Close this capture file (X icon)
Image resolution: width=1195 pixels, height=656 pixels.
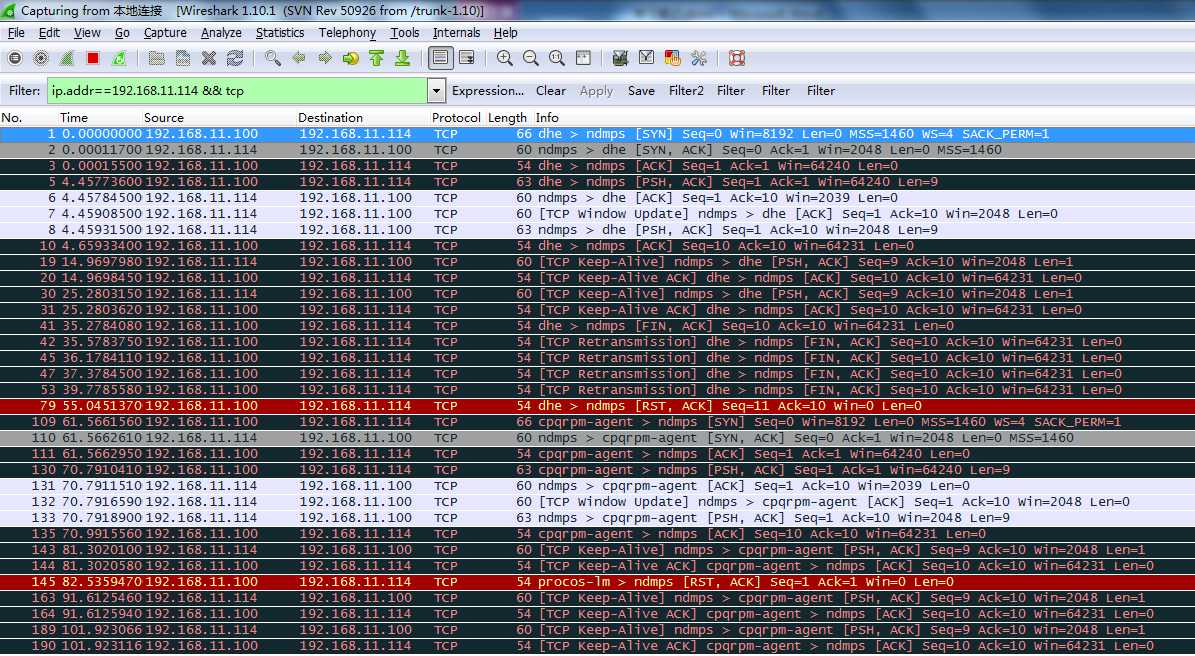tap(209, 59)
